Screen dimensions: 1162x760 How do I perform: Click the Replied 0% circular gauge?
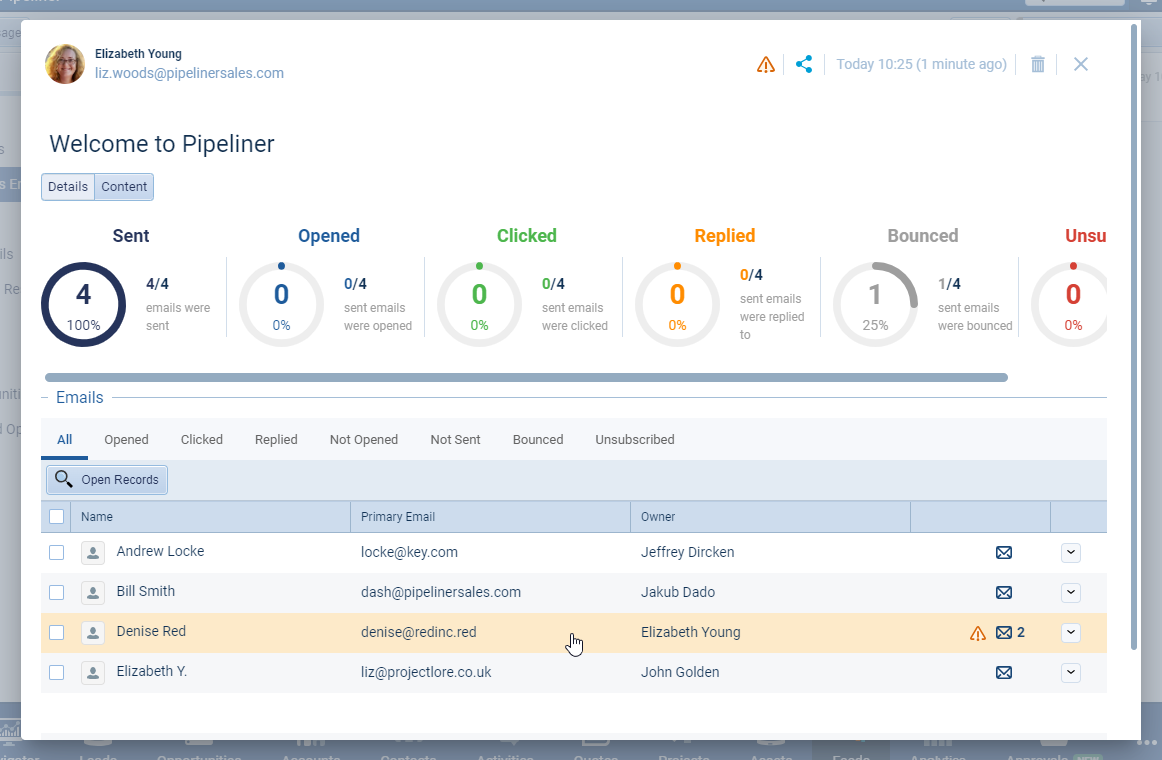coord(677,304)
